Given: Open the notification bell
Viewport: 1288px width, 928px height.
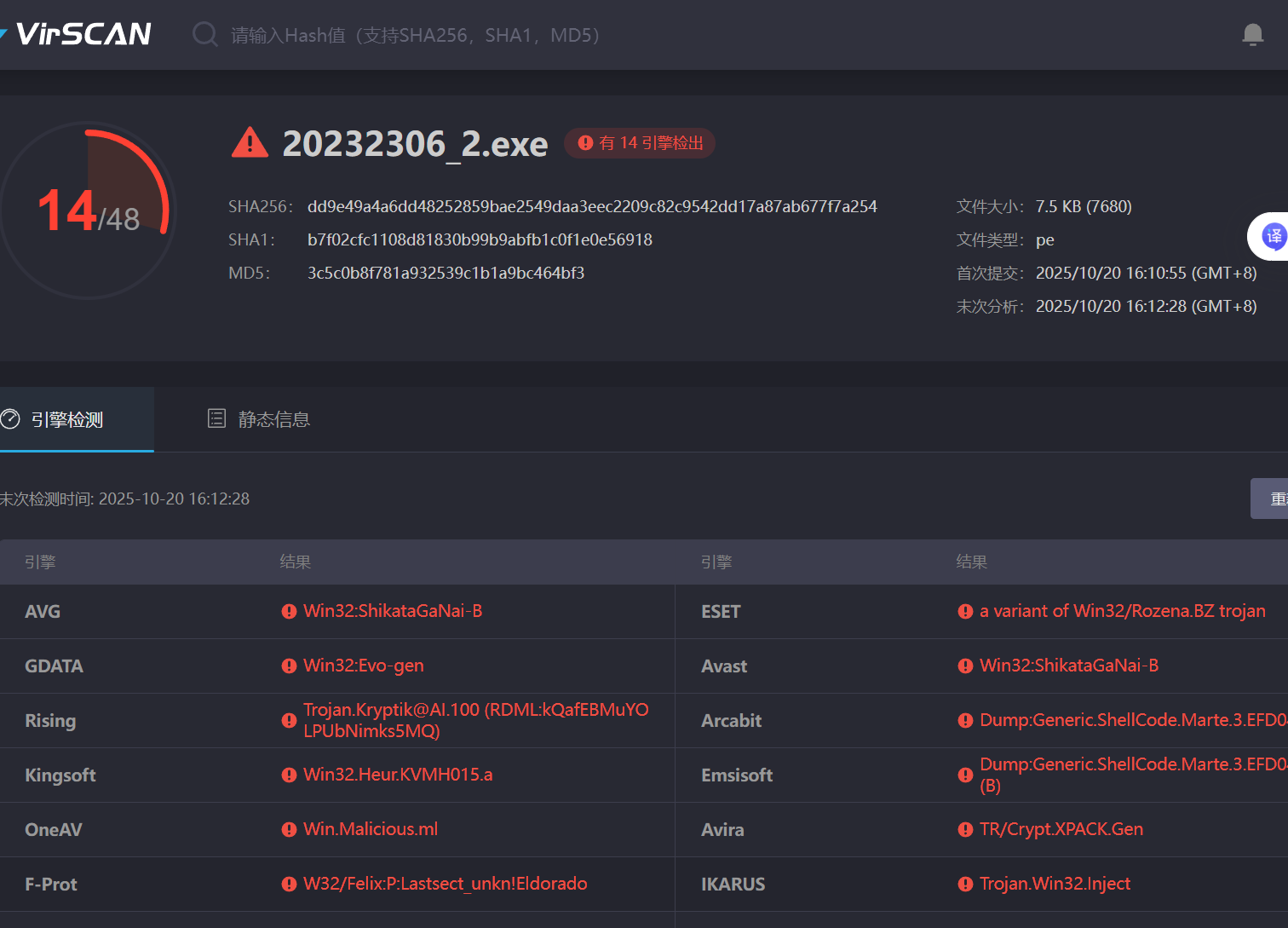Looking at the screenshot, I should tap(1252, 35).
